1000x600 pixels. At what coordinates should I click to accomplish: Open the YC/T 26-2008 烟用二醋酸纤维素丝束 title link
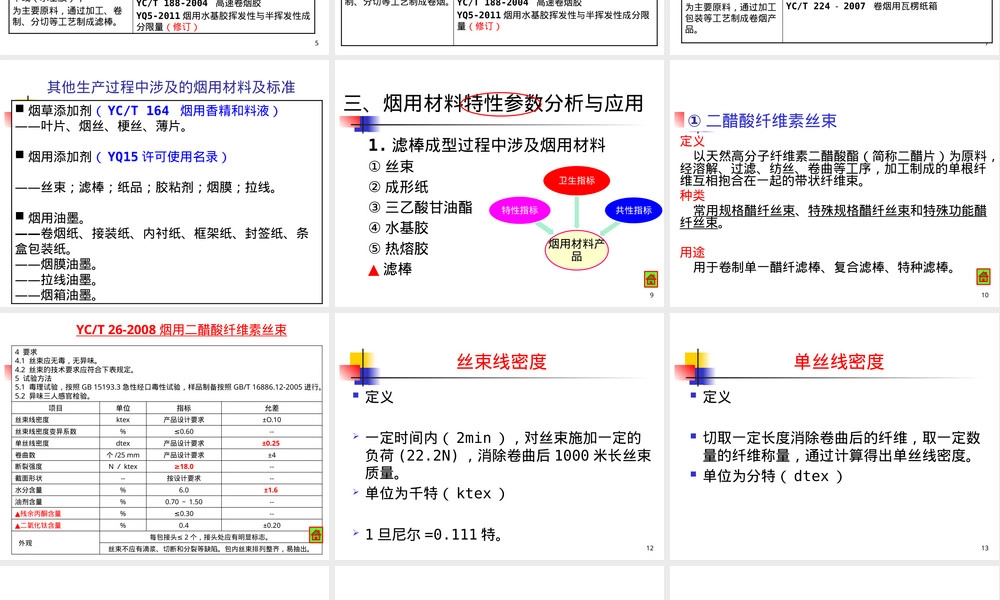click(x=181, y=330)
